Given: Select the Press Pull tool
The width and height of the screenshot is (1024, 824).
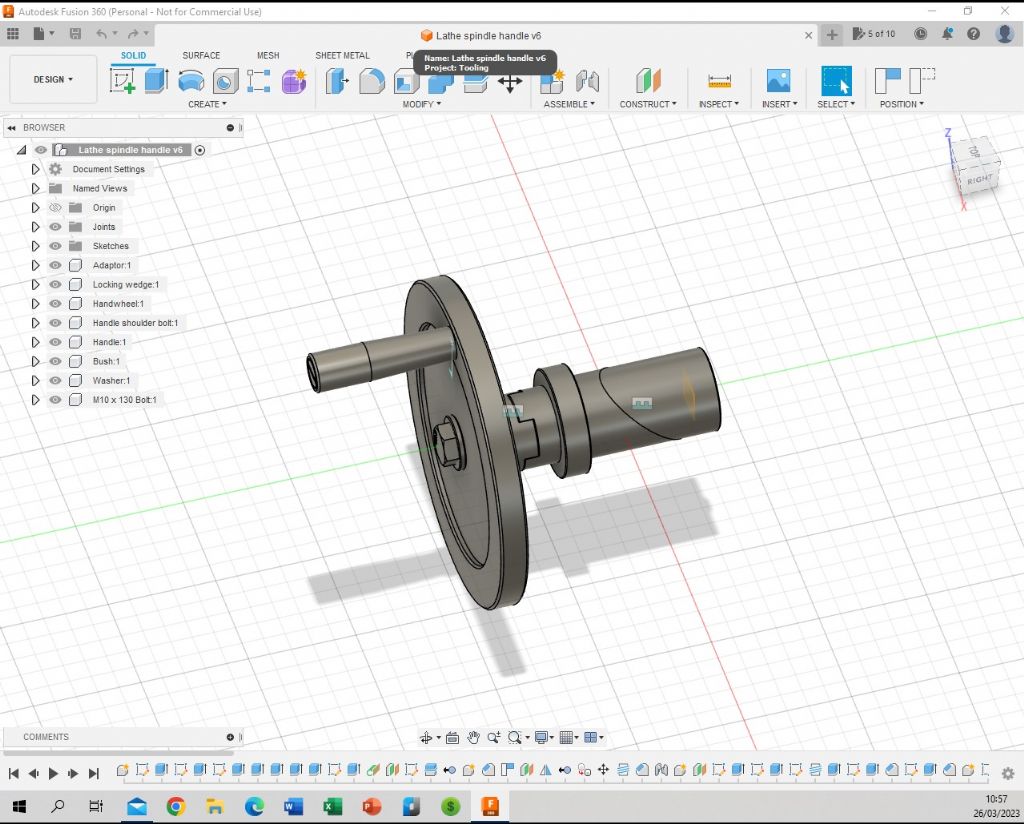Looking at the screenshot, I should (337, 81).
